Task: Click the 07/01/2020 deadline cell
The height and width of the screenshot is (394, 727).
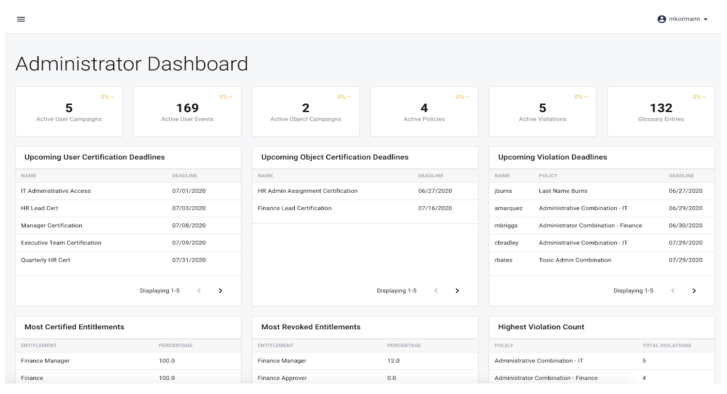Action: pos(189,191)
